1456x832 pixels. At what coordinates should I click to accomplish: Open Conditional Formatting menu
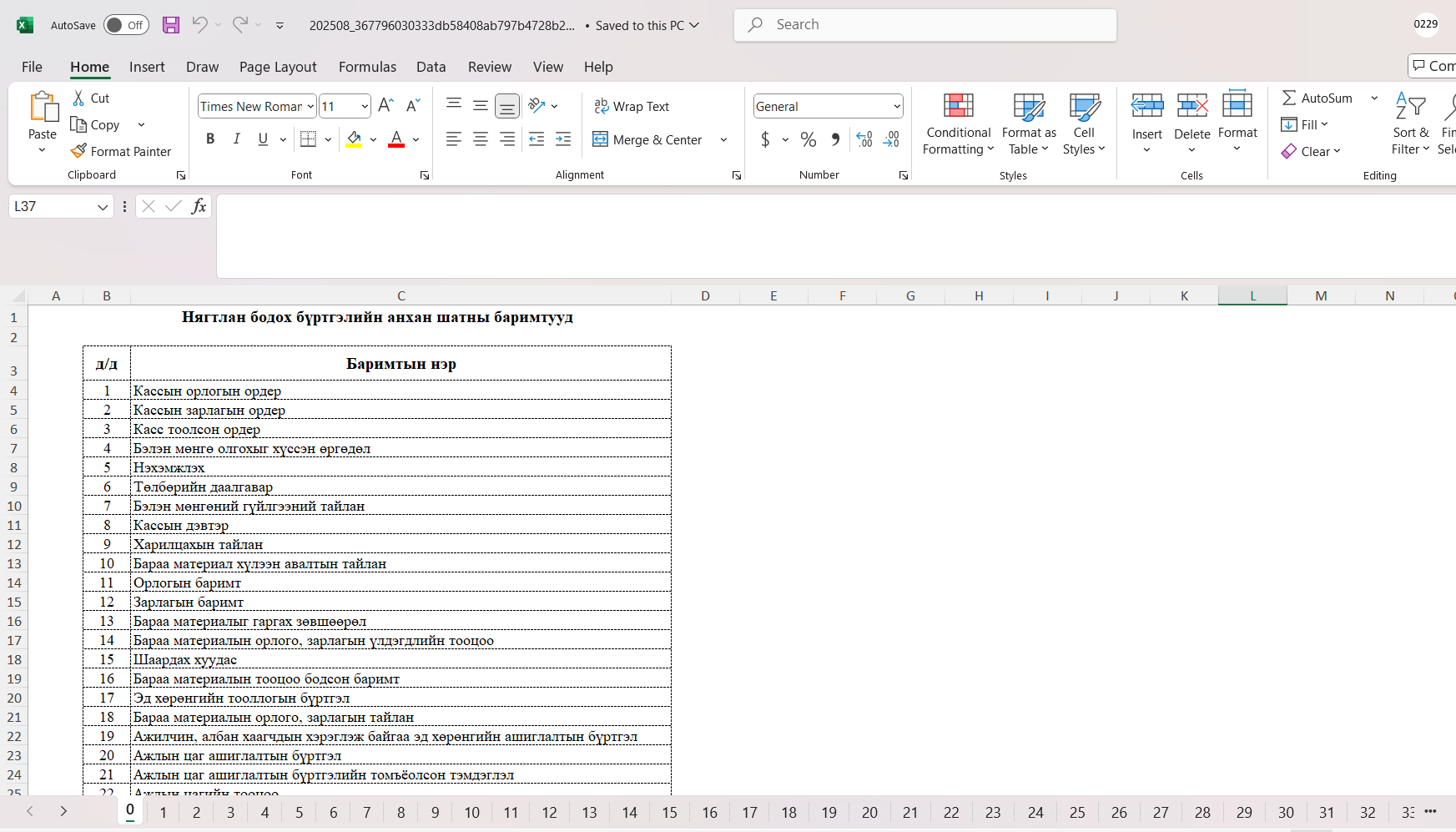[959, 124]
